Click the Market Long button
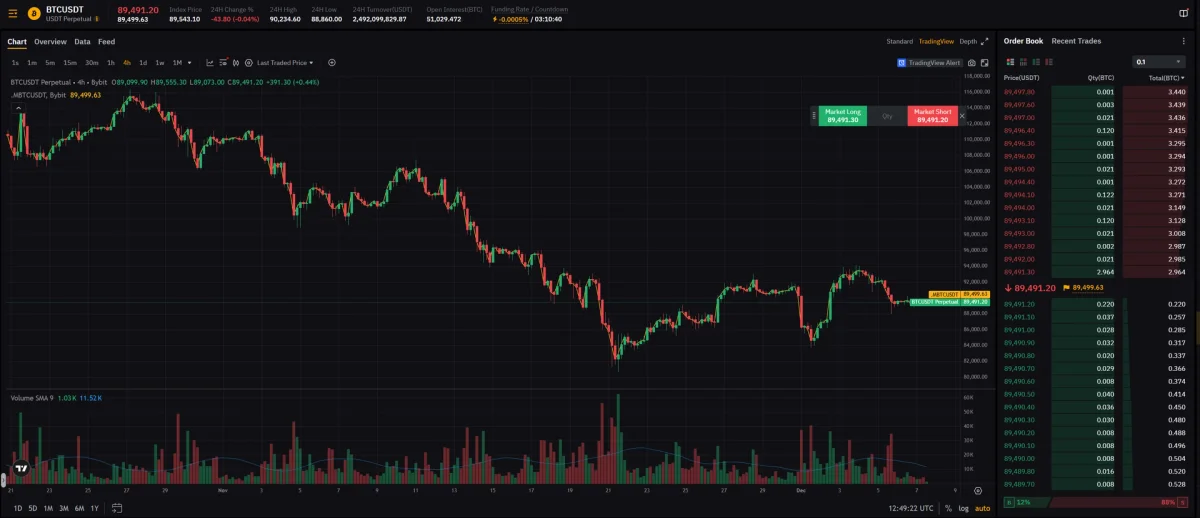The image size is (1200, 518). (842, 116)
